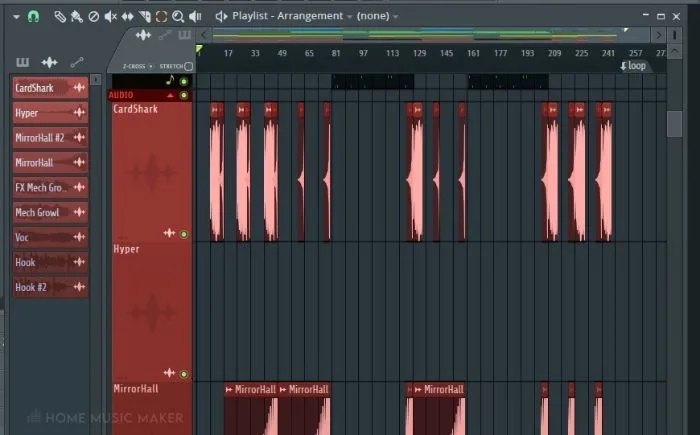
Task: Show automation clips in playlist header
Action: (x=165, y=35)
